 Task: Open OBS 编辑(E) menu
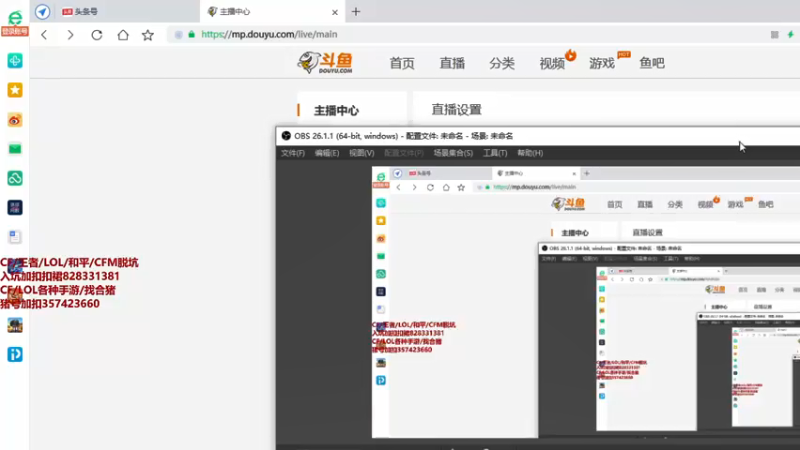click(x=327, y=153)
